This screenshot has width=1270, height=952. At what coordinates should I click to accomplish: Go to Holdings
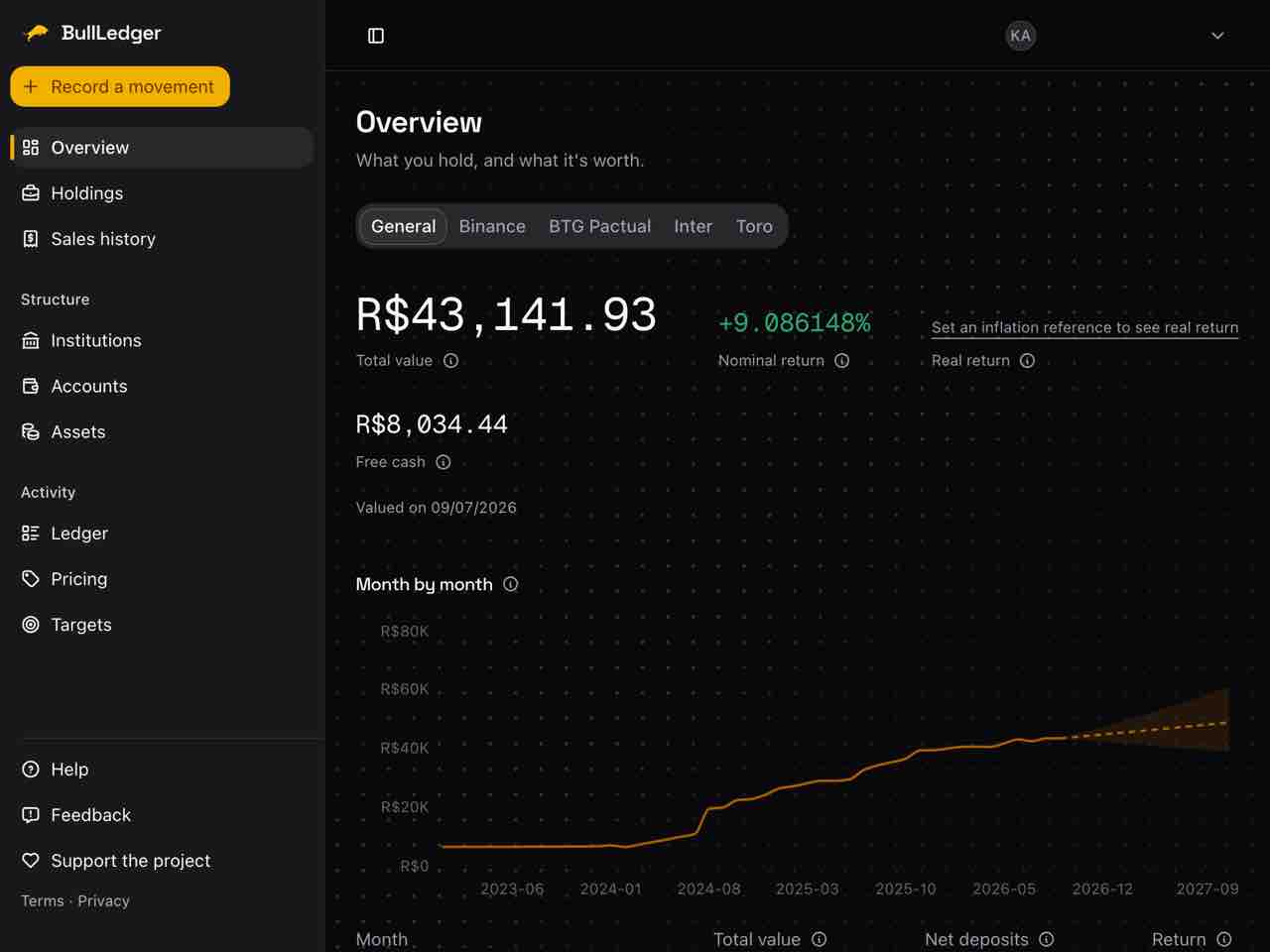pyautogui.click(x=162, y=193)
